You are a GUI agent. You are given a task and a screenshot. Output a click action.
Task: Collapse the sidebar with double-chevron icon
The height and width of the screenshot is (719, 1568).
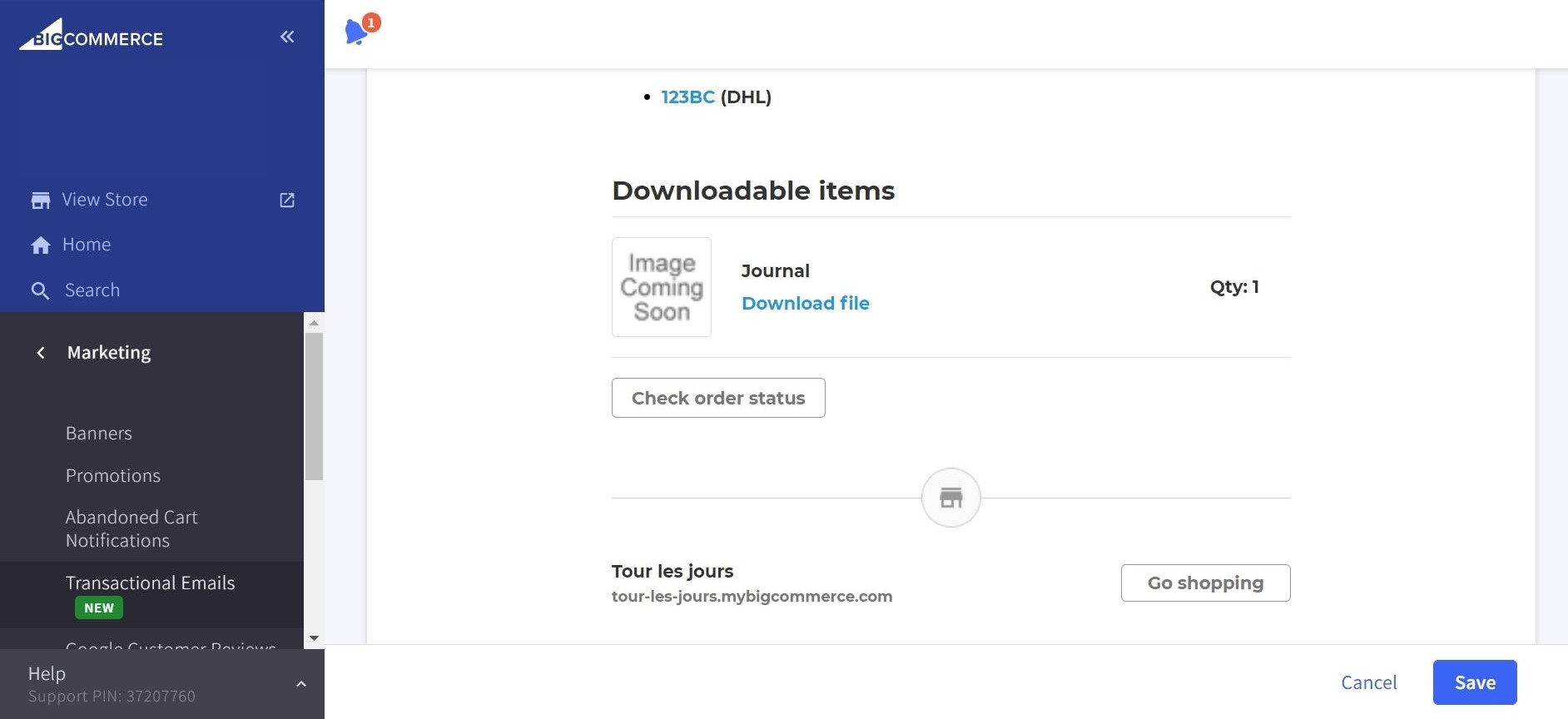(287, 37)
